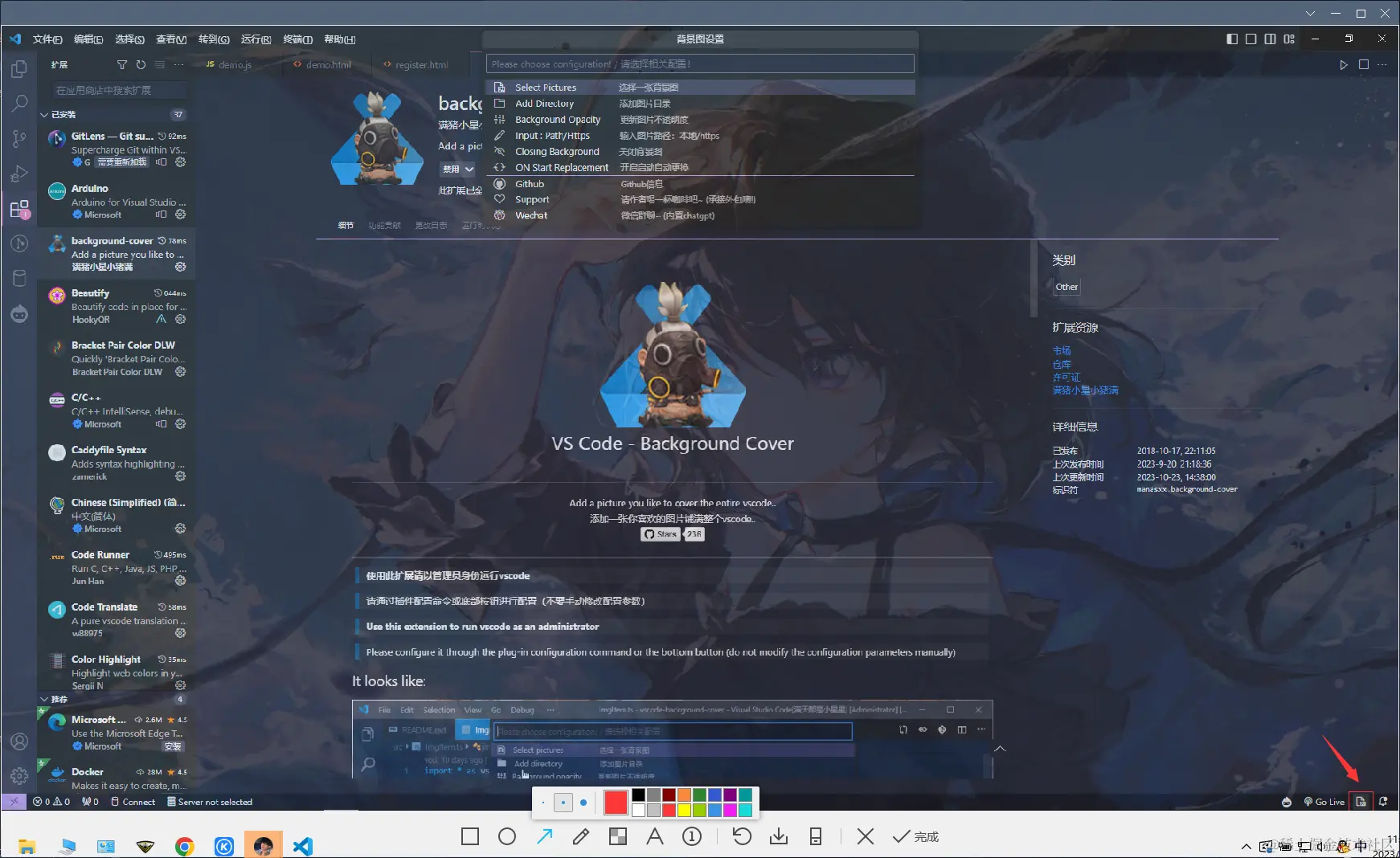This screenshot has width=1400, height=858.
Task: Click the Other category tag
Action: click(1066, 287)
